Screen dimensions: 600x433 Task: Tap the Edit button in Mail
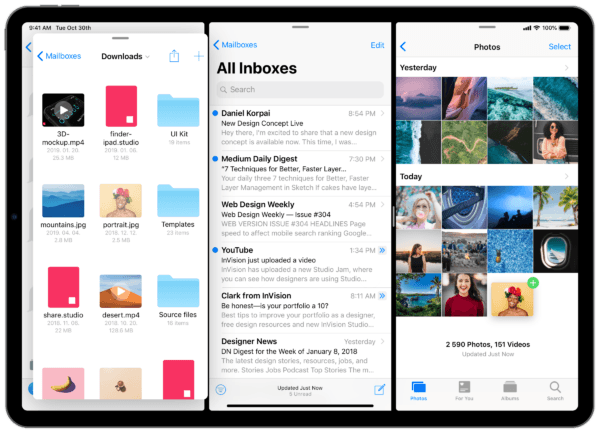377,45
